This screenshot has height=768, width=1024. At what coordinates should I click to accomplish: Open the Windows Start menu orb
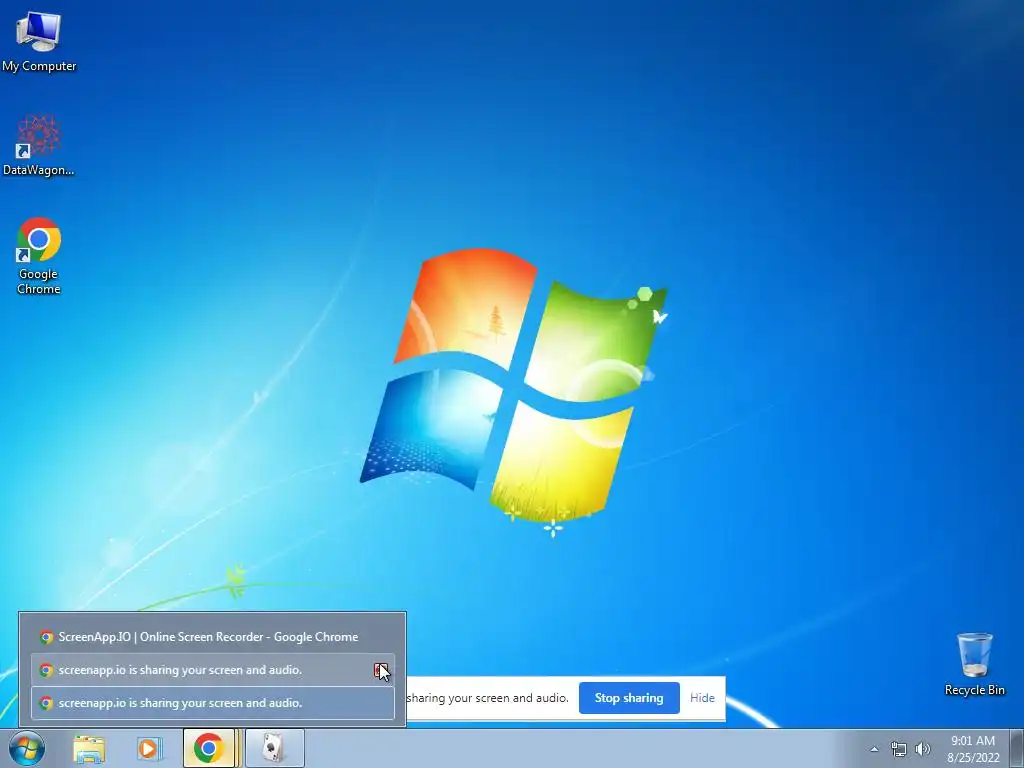coord(27,748)
